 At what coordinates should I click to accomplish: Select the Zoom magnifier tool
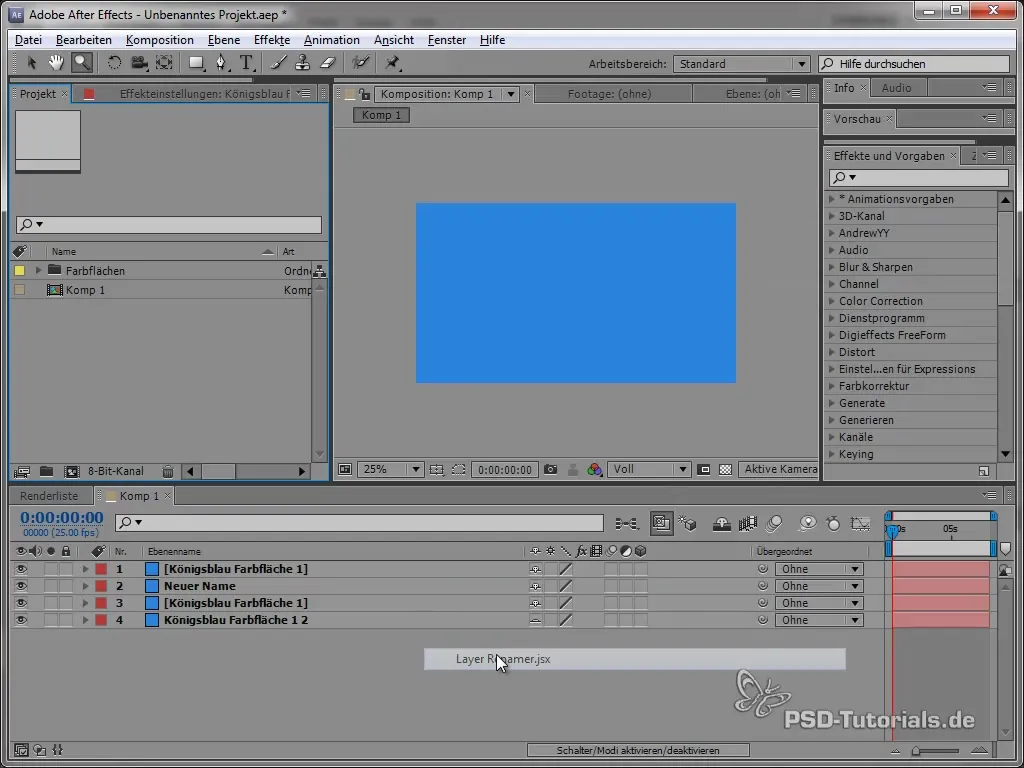82,63
